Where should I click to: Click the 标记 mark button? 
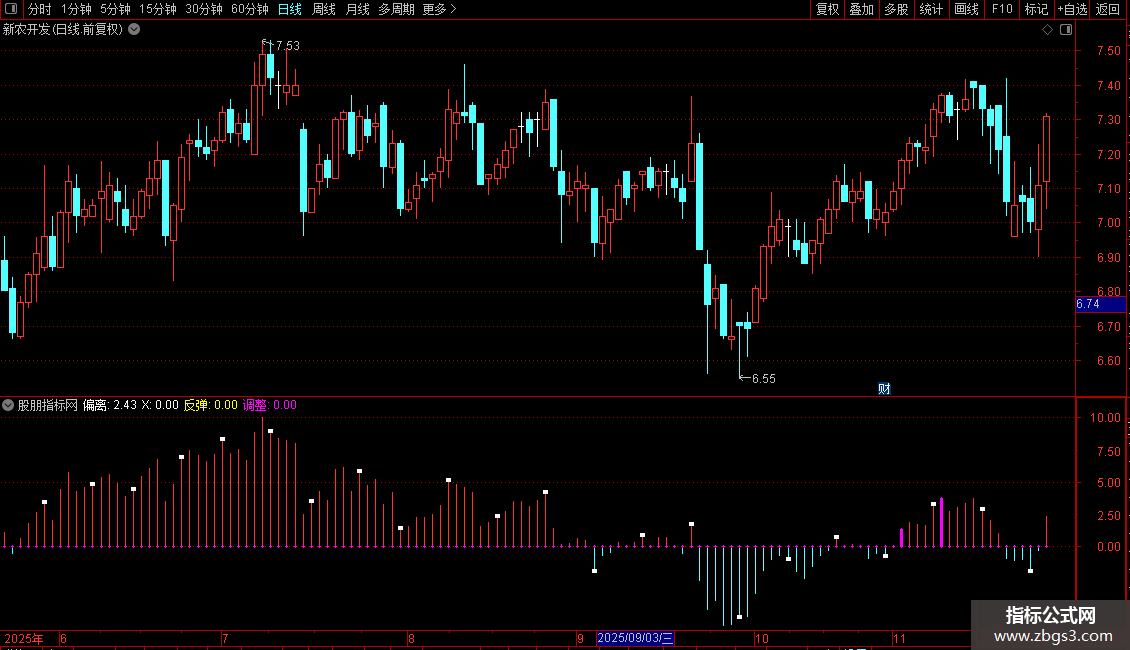click(1036, 9)
